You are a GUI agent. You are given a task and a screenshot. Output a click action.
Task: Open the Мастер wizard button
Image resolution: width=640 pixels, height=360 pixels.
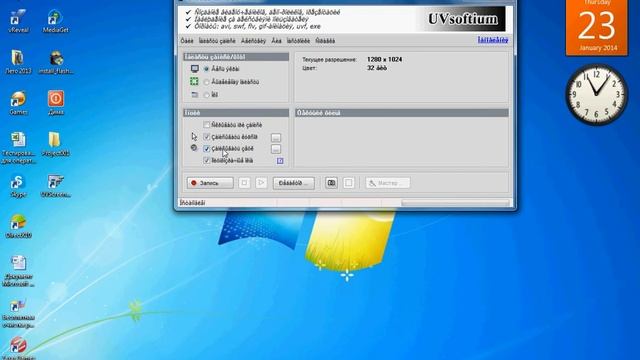click(x=388, y=183)
